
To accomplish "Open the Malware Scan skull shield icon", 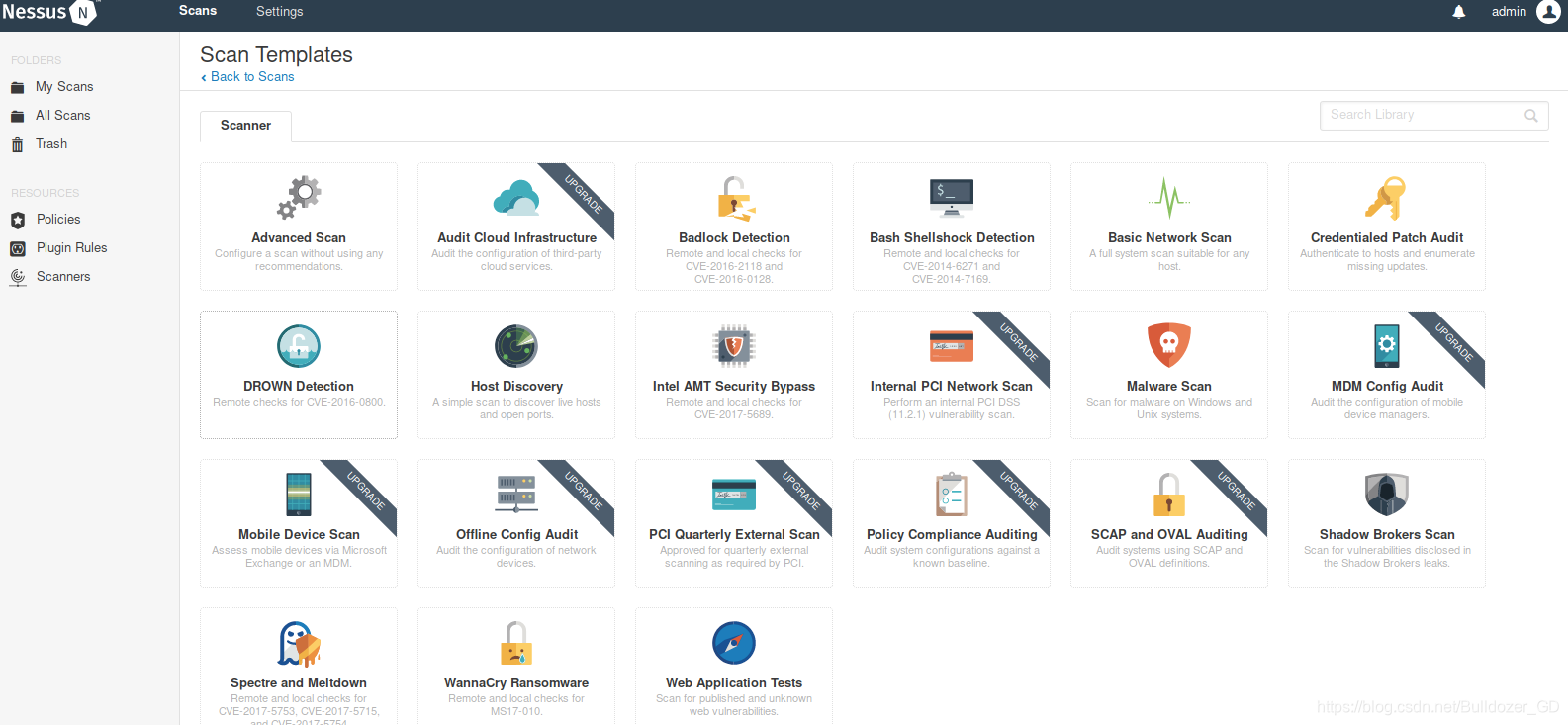I will [1169, 346].
